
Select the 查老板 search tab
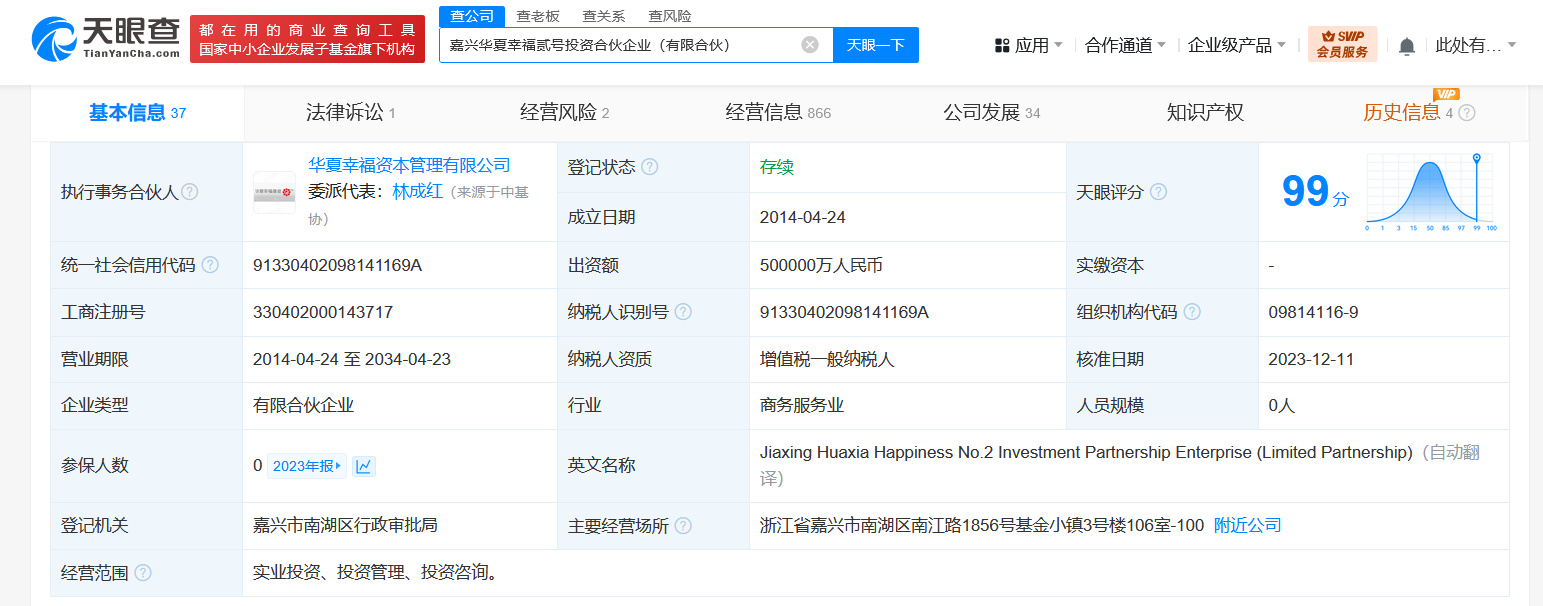(538, 16)
